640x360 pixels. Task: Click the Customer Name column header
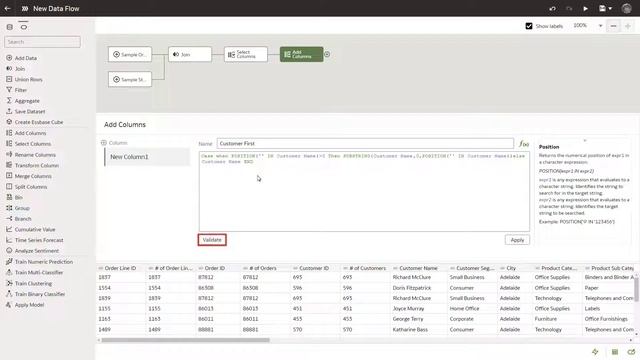[418, 268]
